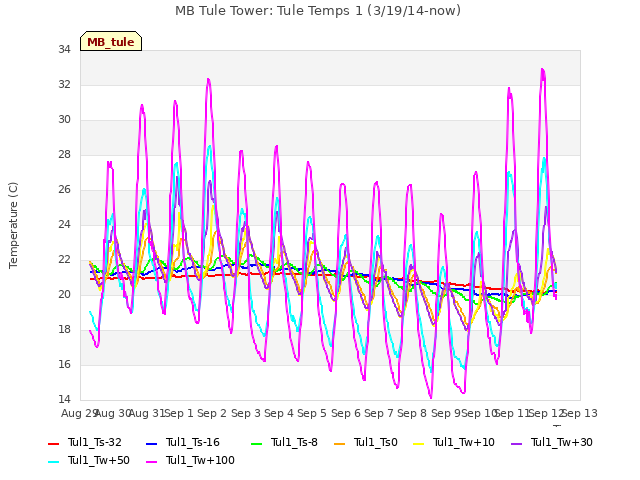Click the Sep 8 x-axis date label
Screen dimensions: 640x480
coord(412,413)
